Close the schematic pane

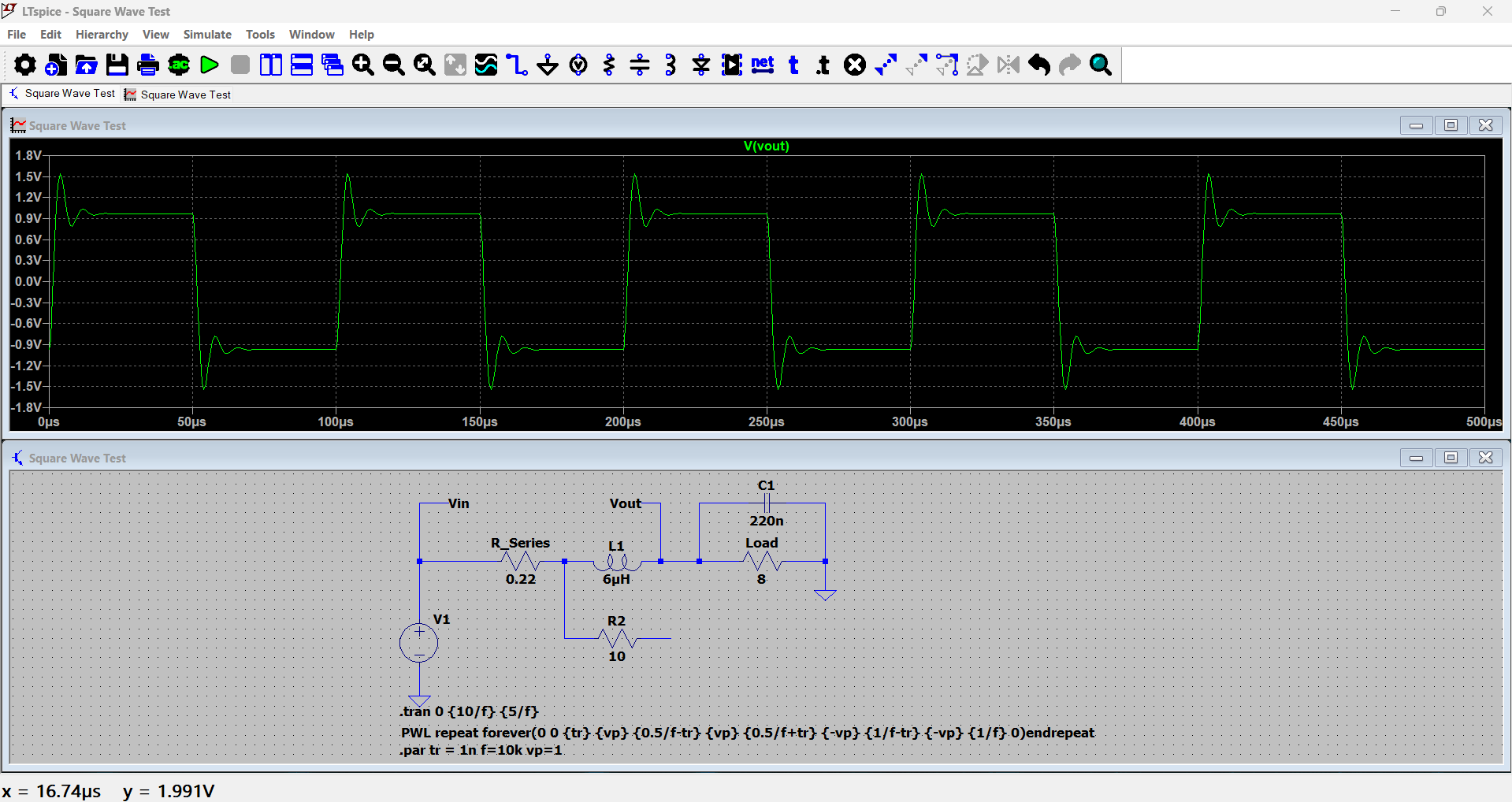(x=1485, y=458)
